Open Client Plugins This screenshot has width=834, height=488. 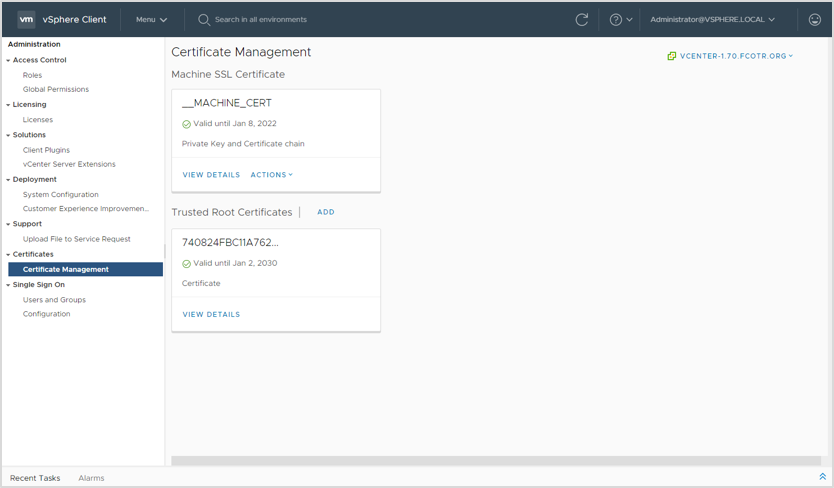(46, 150)
